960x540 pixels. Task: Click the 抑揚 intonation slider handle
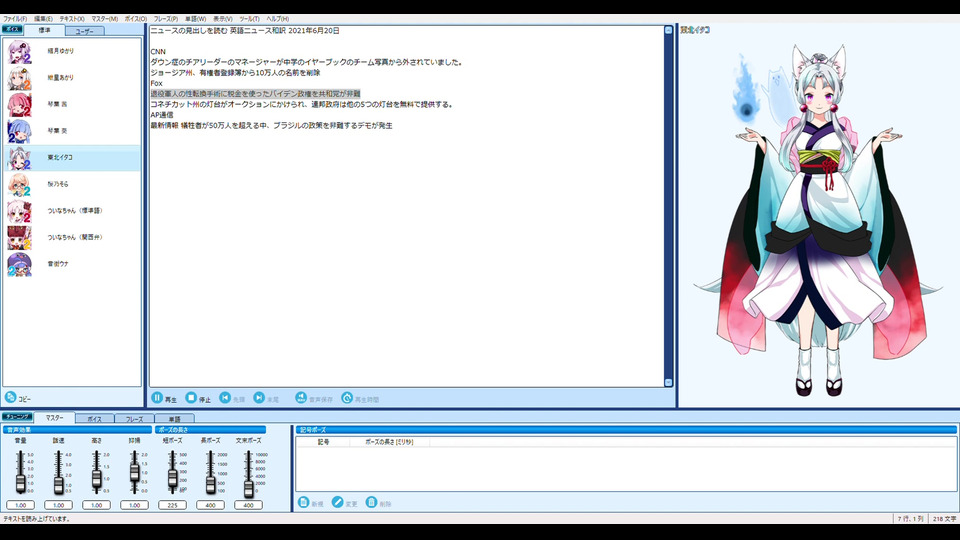[x=134, y=472]
